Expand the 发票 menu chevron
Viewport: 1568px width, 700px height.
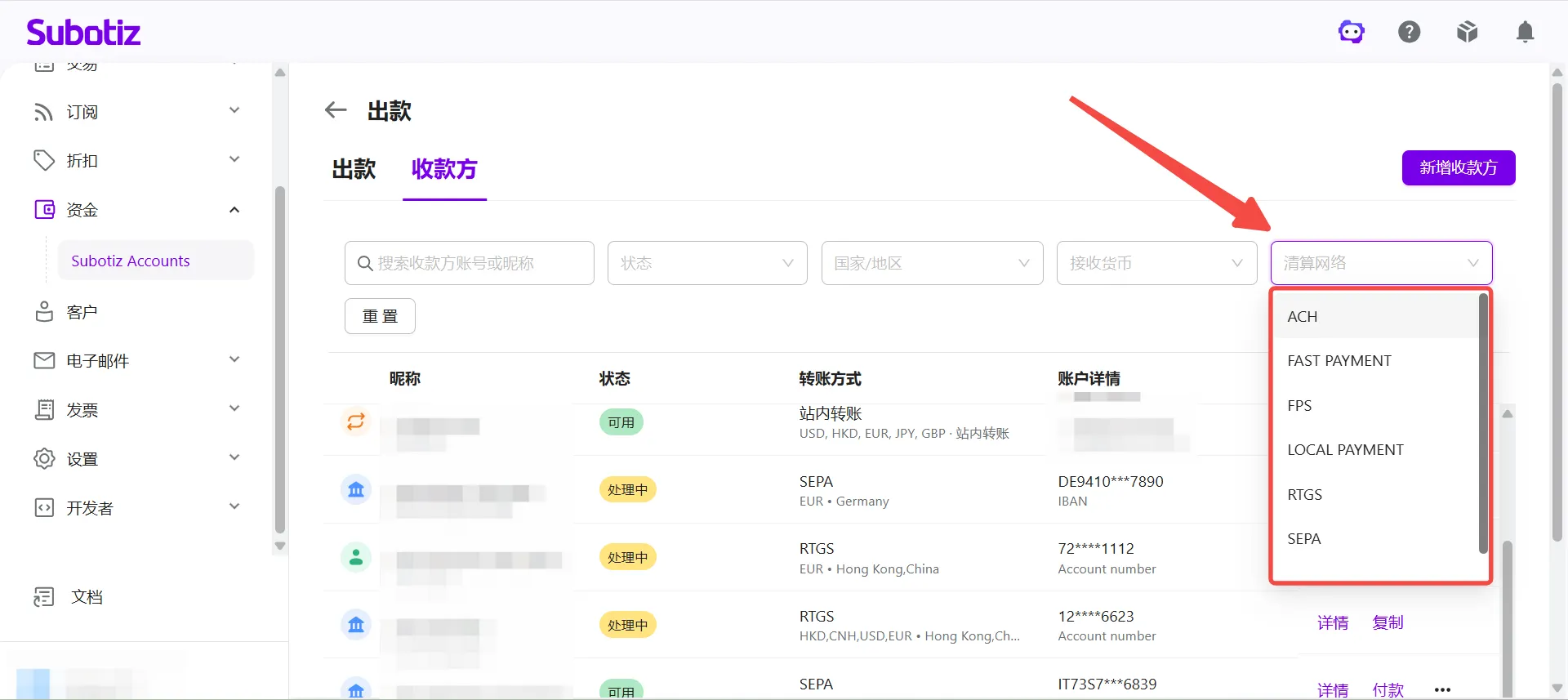click(x=234, y=408)
